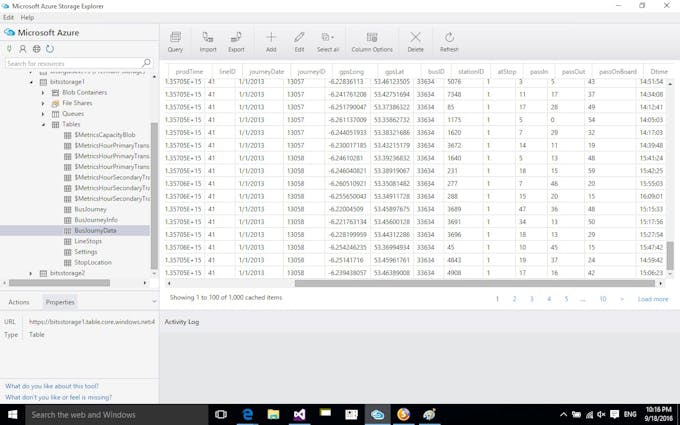Open the Help menu
This screenshot has width=680, height=425.
27,17
